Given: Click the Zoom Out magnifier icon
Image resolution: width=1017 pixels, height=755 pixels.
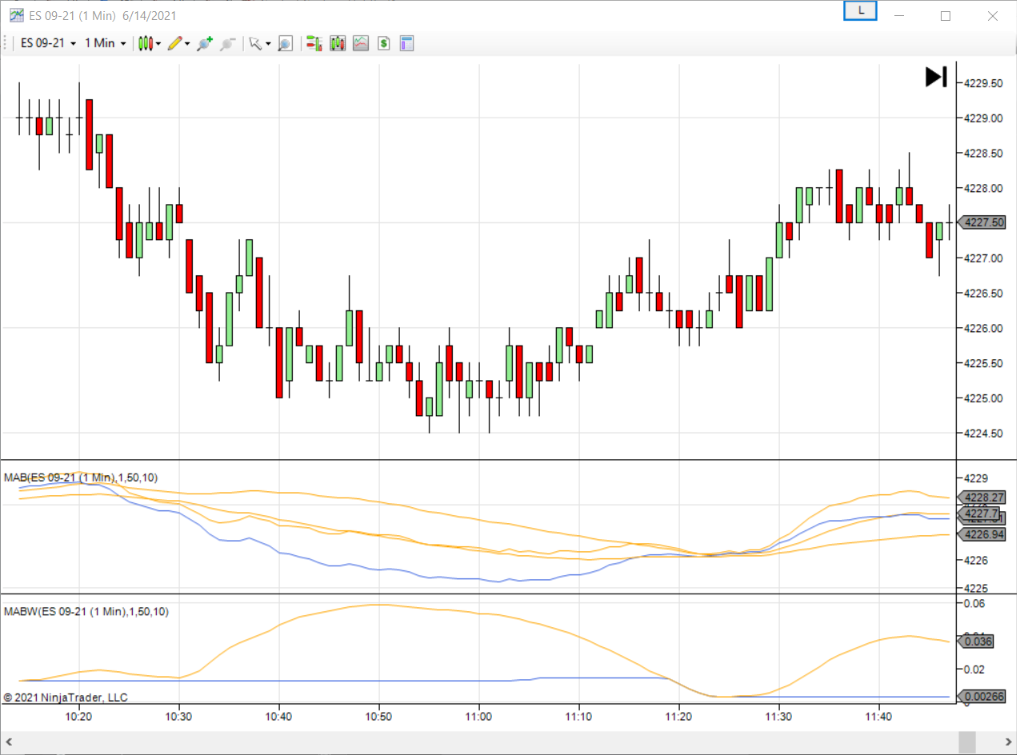Looking at the screenshot, I should (x=226, y=43).
